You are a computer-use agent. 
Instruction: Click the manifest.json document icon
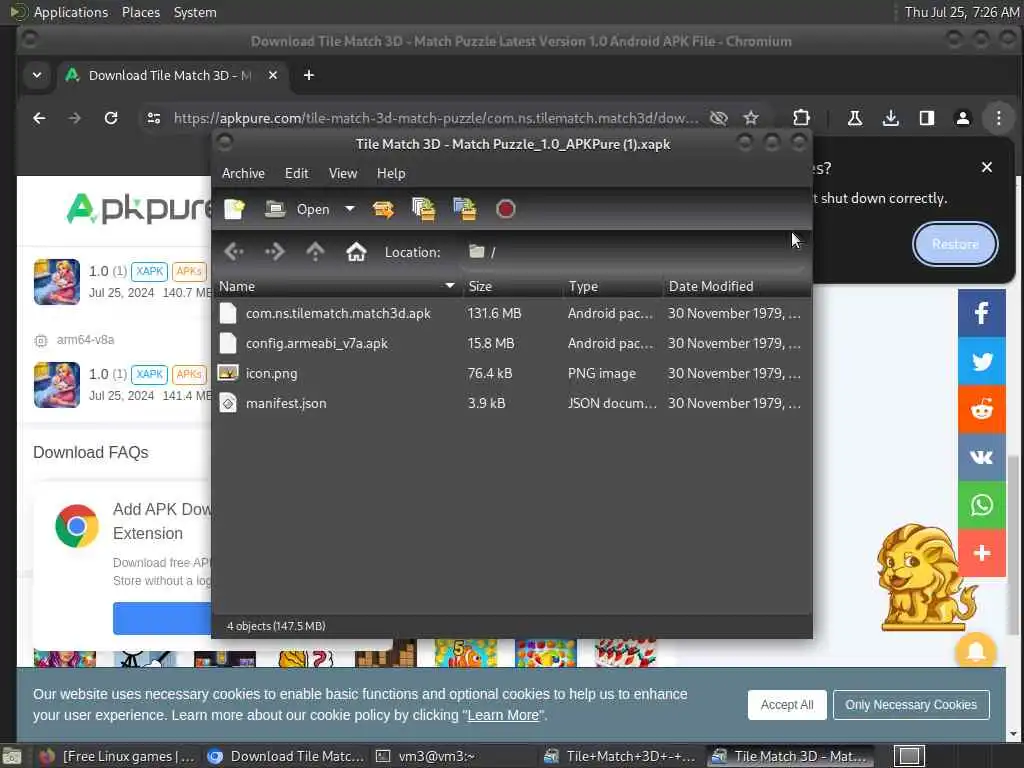click(x=228, y=403)
